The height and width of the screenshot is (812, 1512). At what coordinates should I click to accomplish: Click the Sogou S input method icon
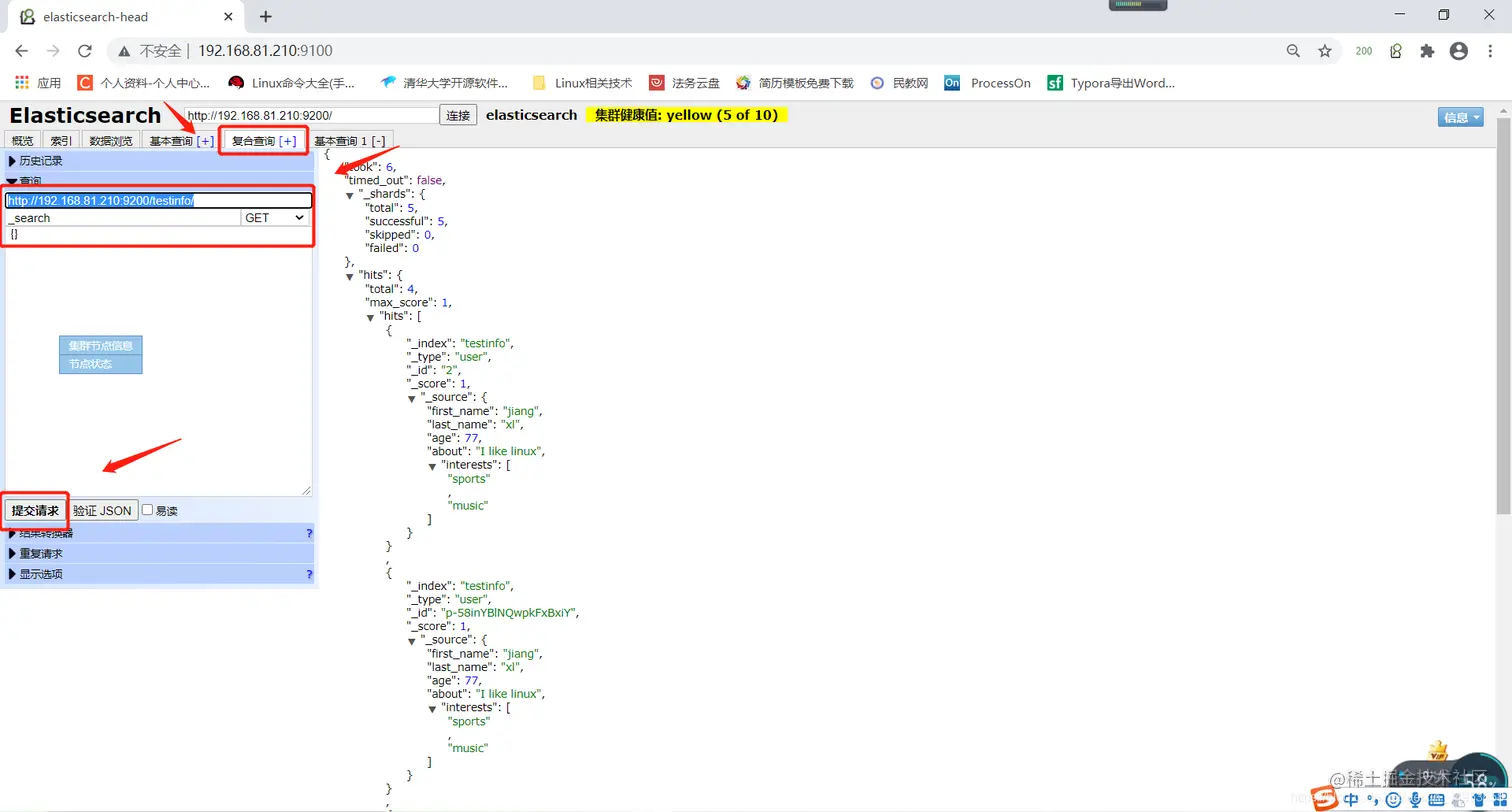1325,799
